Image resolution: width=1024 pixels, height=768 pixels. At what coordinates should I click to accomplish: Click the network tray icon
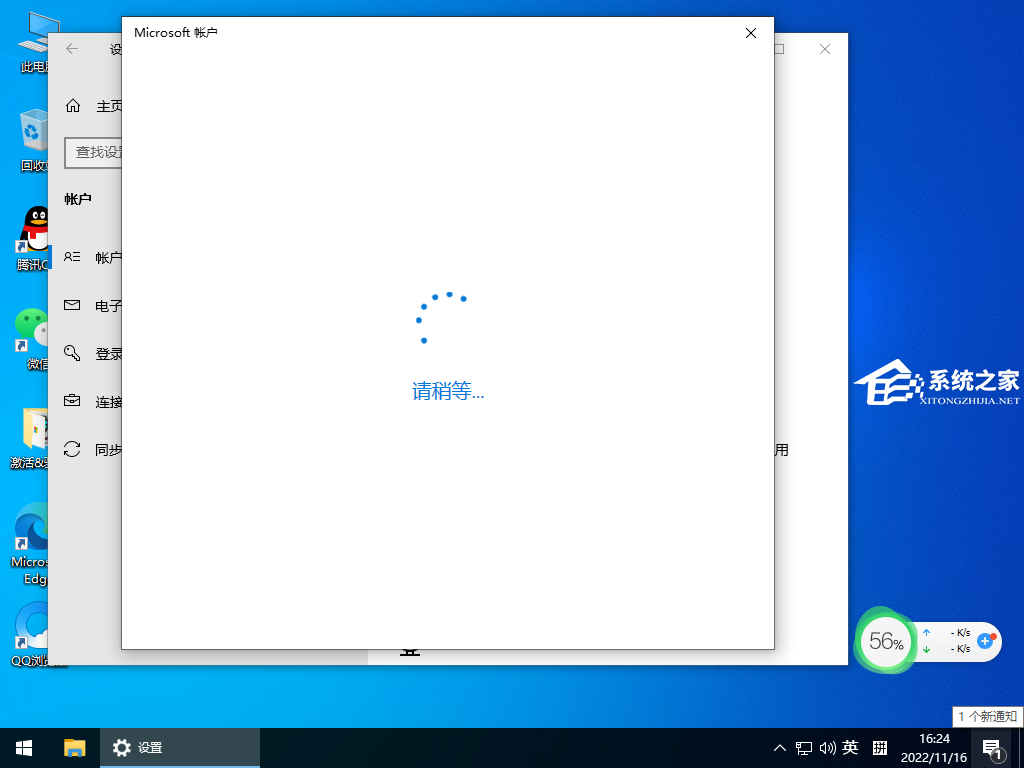(804, 747)
